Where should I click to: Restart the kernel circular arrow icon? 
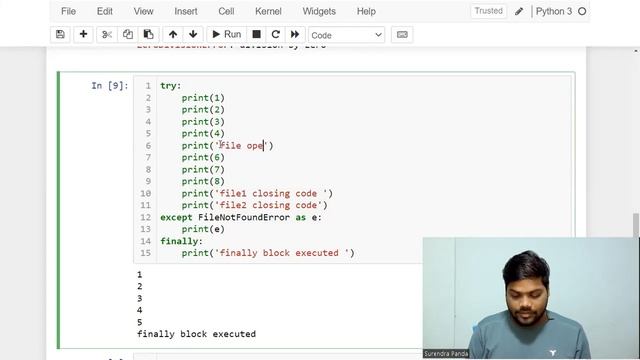point(276,35)
